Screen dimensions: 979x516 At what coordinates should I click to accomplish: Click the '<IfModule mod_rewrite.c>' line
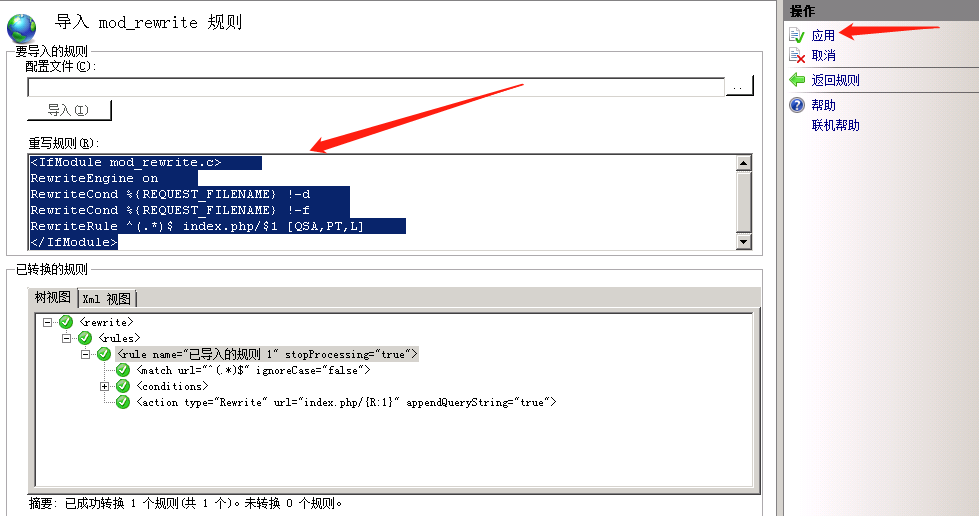(126, 162)
